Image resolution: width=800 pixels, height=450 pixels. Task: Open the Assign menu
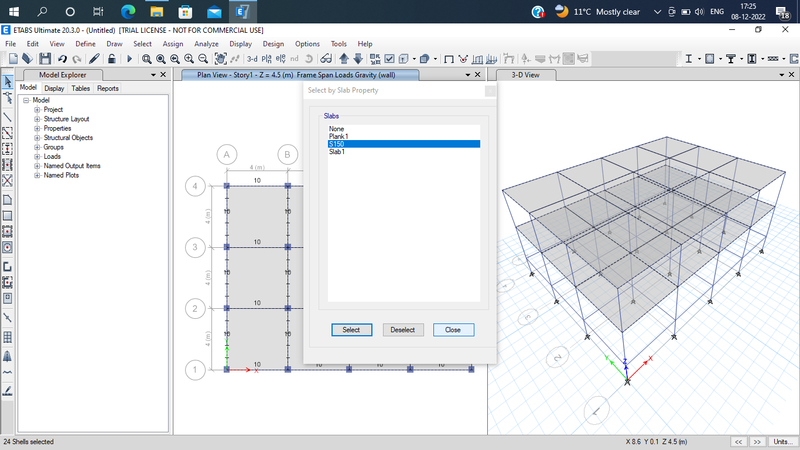tap(172, 44)
